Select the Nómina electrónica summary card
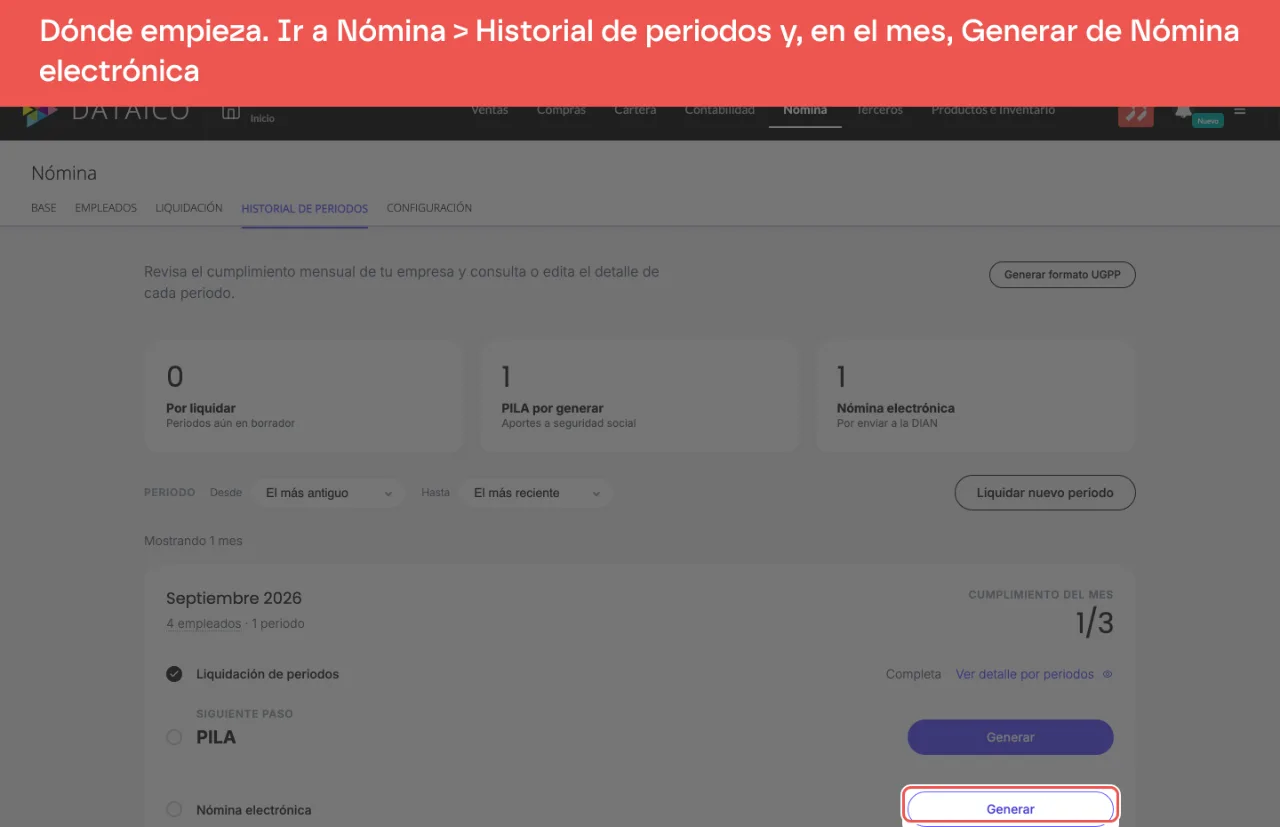1280x827 pixels. tap(975, 395)
